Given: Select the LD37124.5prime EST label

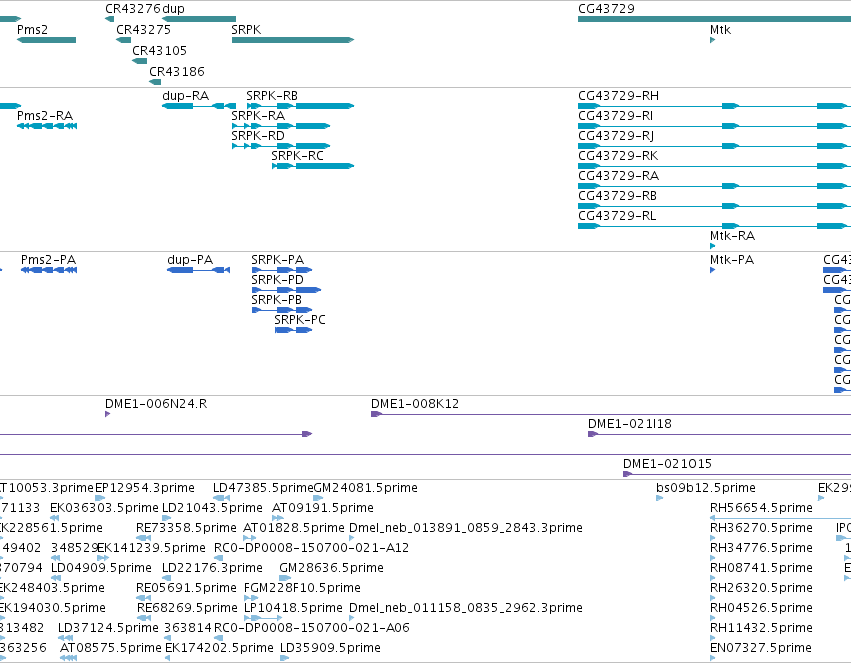Looking at the screenshot, I should coord(109,628).
